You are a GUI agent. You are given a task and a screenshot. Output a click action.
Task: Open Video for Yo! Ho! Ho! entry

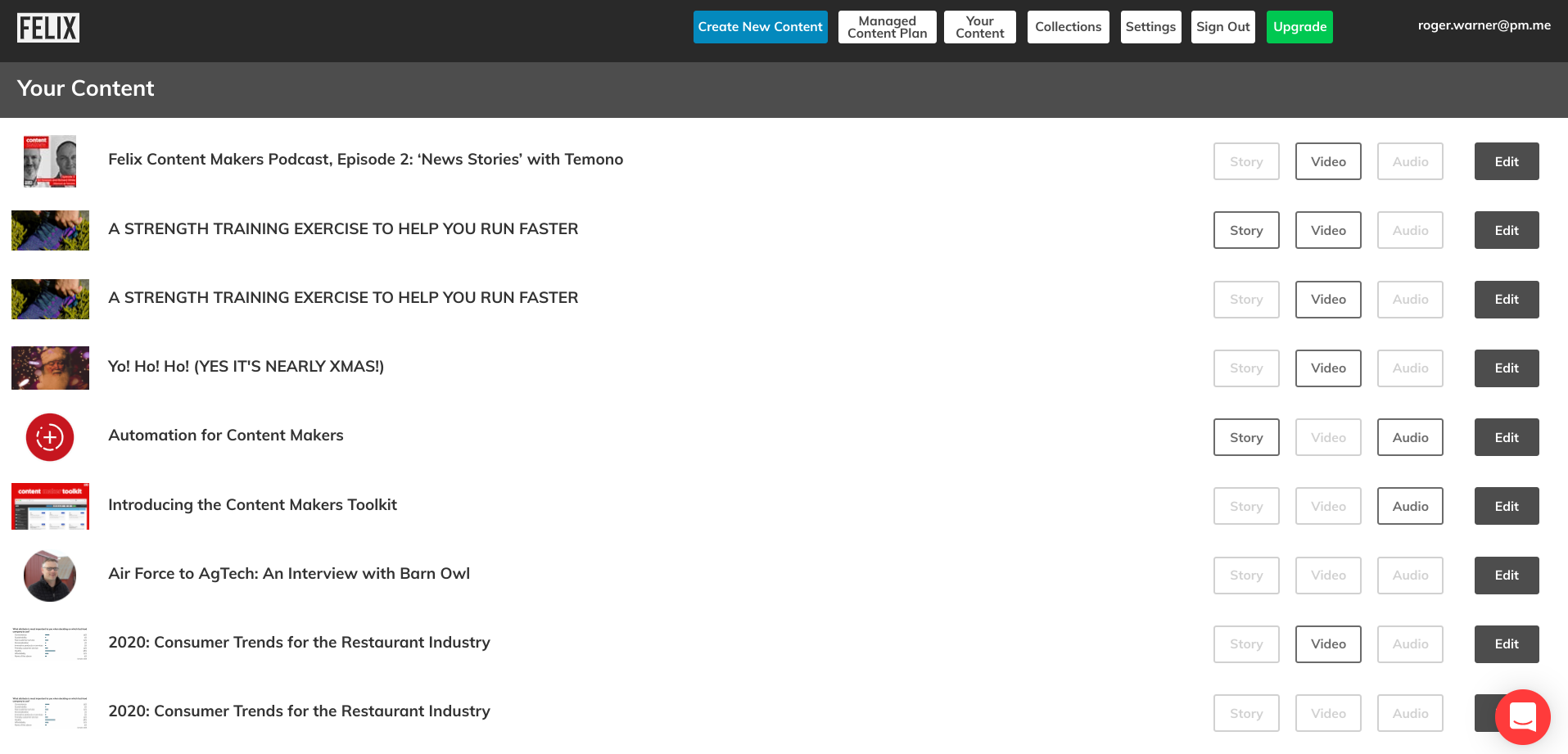pos(1327,368)
